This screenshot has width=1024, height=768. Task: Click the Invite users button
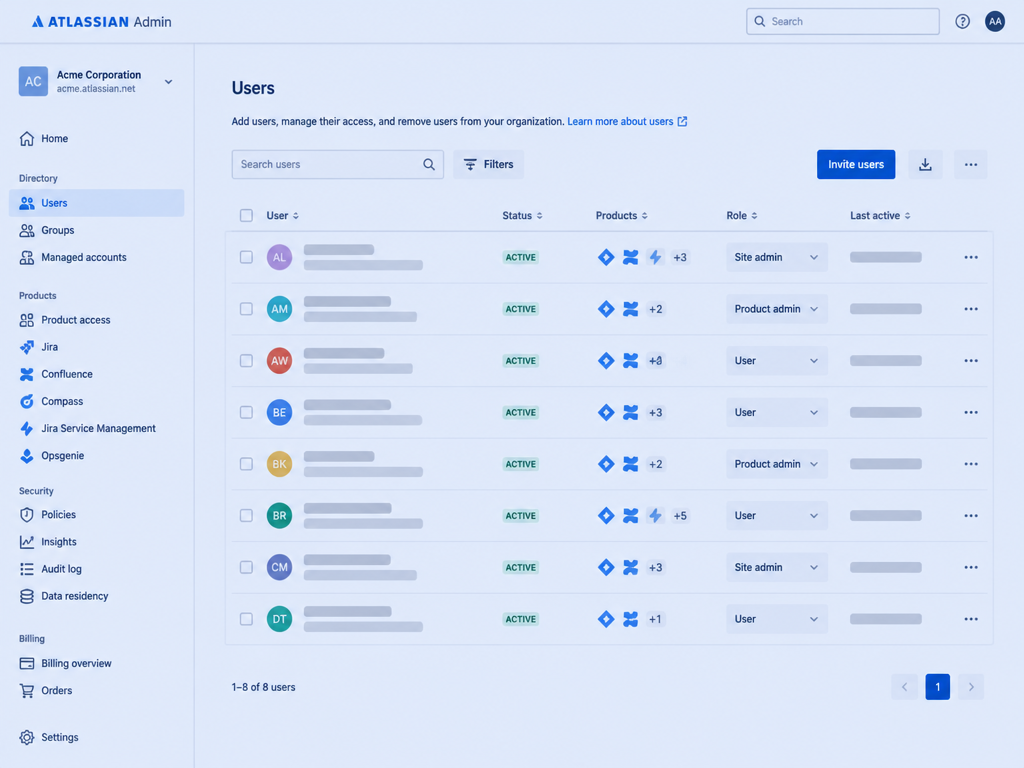coord(856,165)
